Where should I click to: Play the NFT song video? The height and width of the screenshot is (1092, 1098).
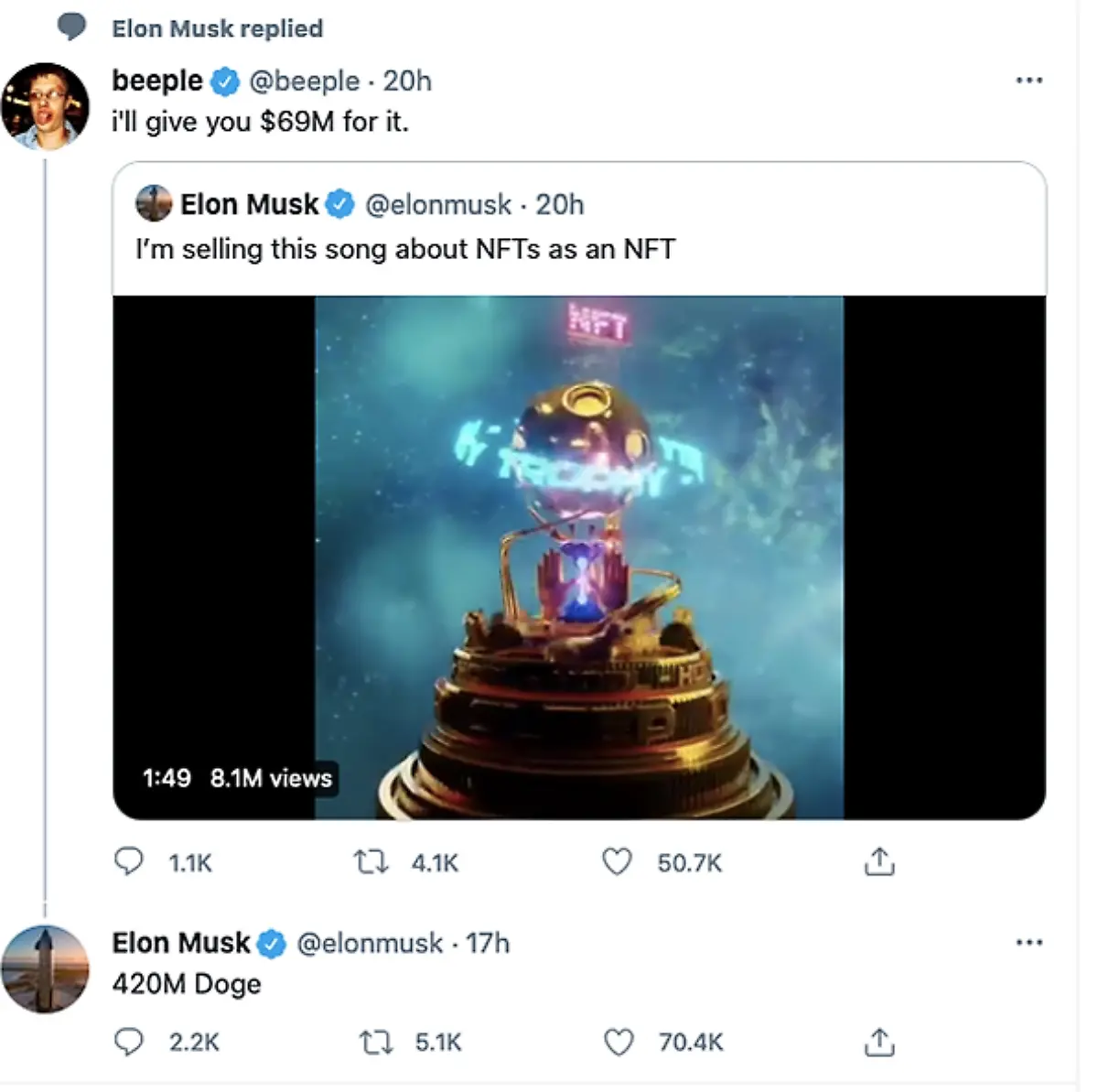(579, 557)
